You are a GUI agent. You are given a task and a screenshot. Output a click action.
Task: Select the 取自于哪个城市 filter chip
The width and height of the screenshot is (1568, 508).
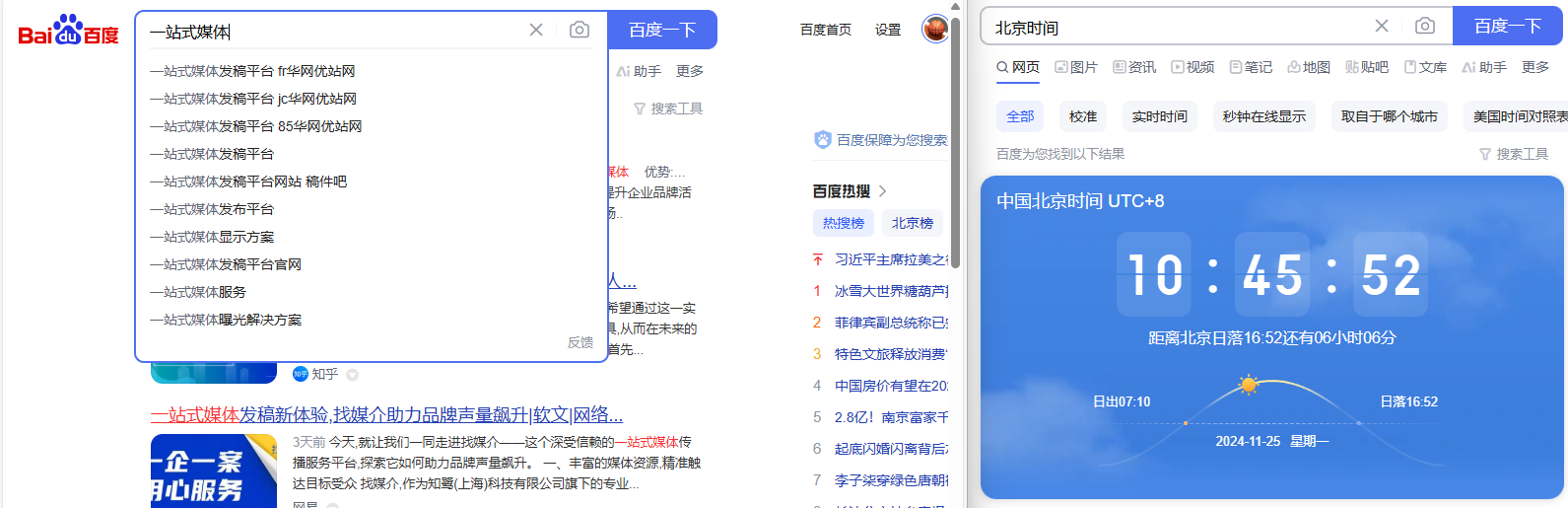point(1390,116)
